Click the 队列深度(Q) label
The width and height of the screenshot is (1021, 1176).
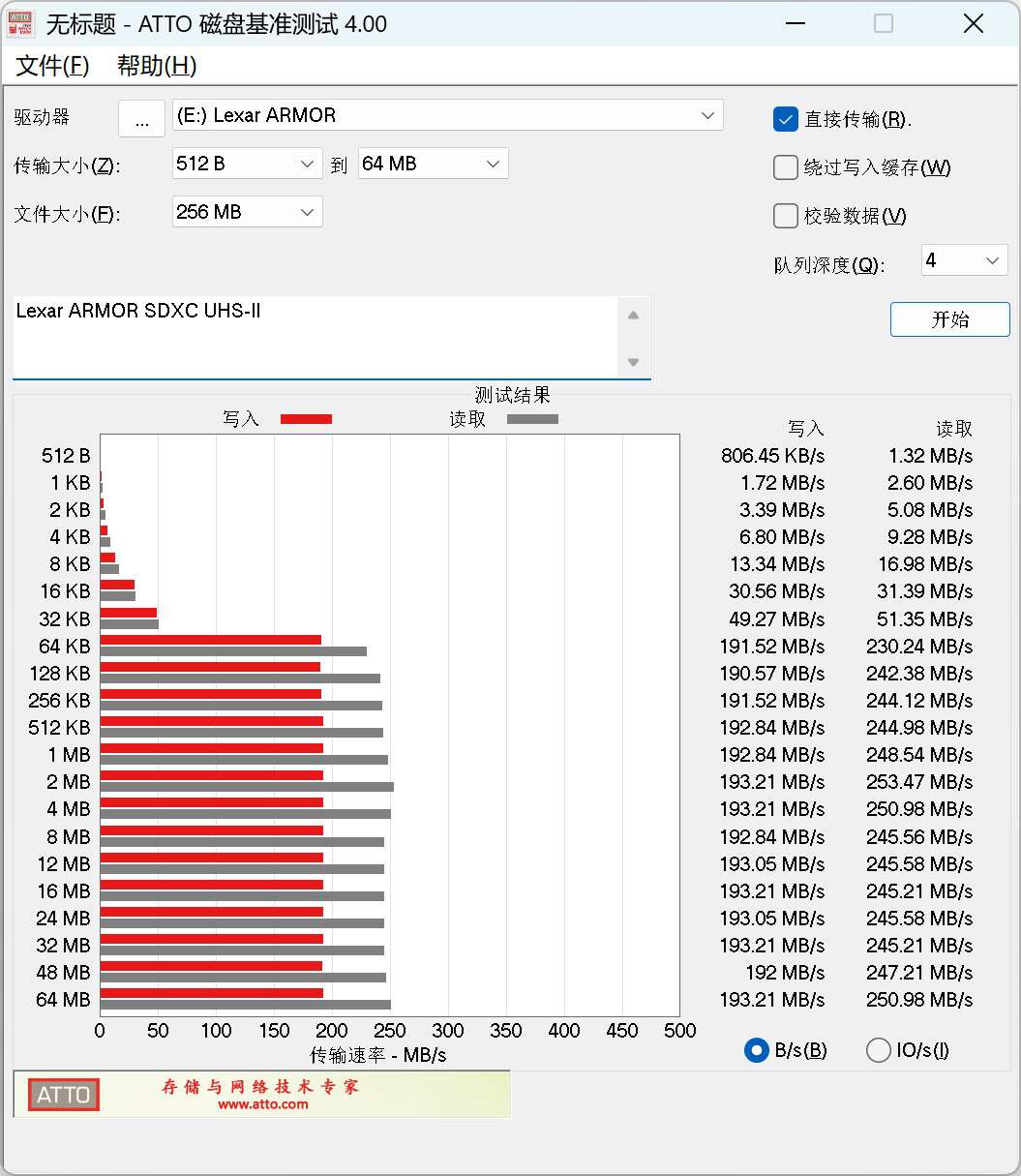pyautogui.click(x=828, y=264)
